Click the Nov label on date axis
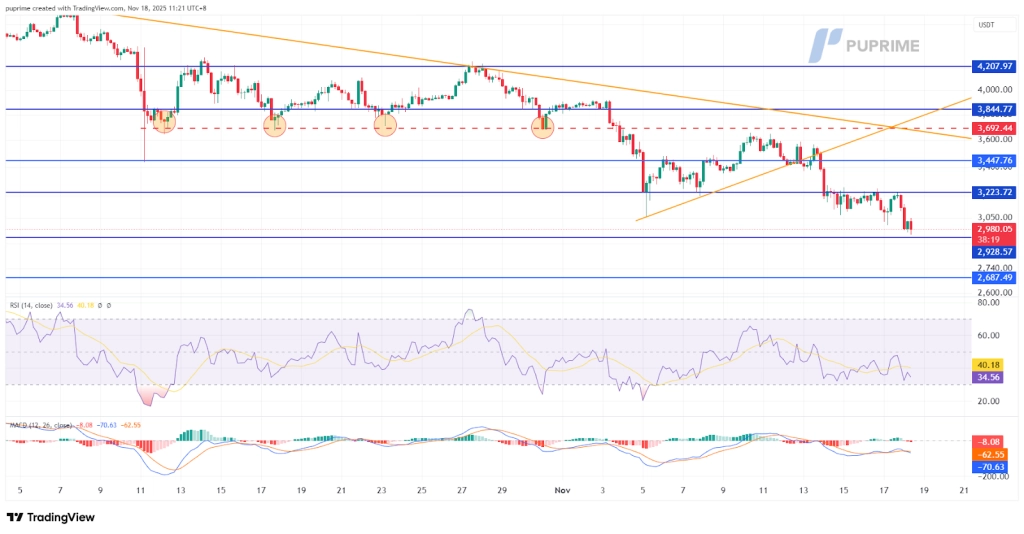The width and height of the screenshot is (1024, 534). point(564,491)
